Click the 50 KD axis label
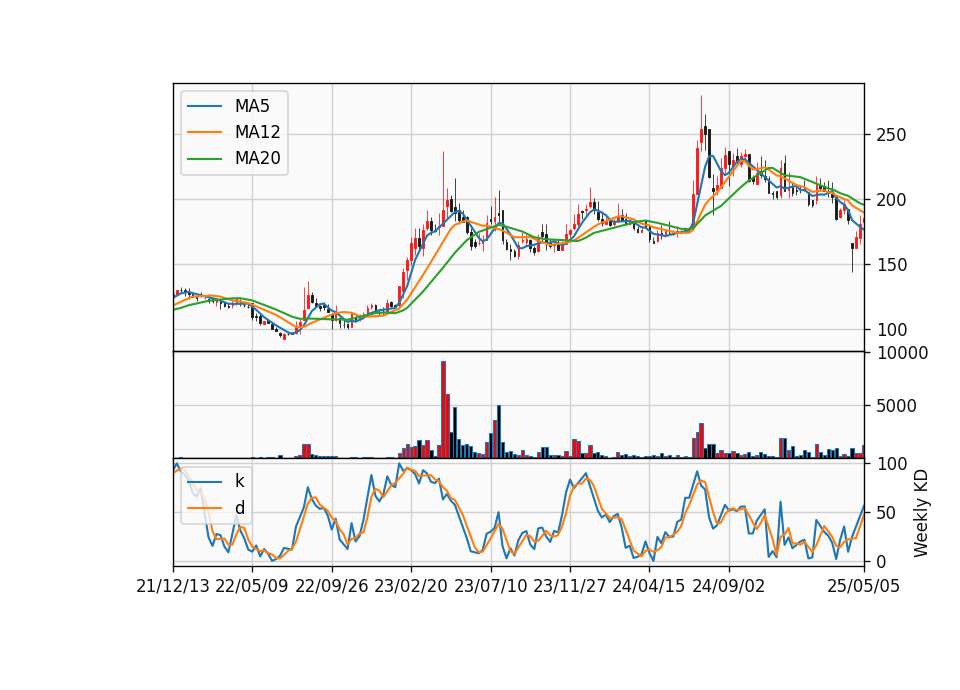960x690 pixels. [x=886, y=513]
